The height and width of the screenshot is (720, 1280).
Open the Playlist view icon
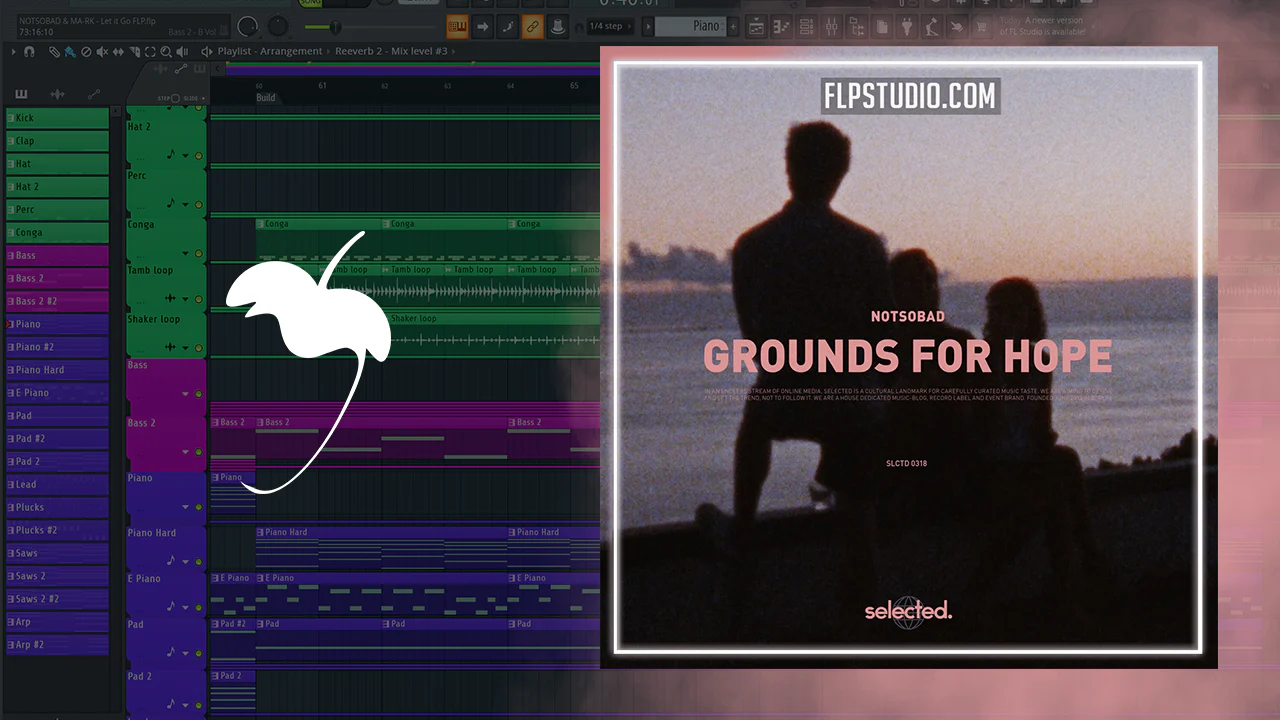pyautogui.click(x=757, y=26)
